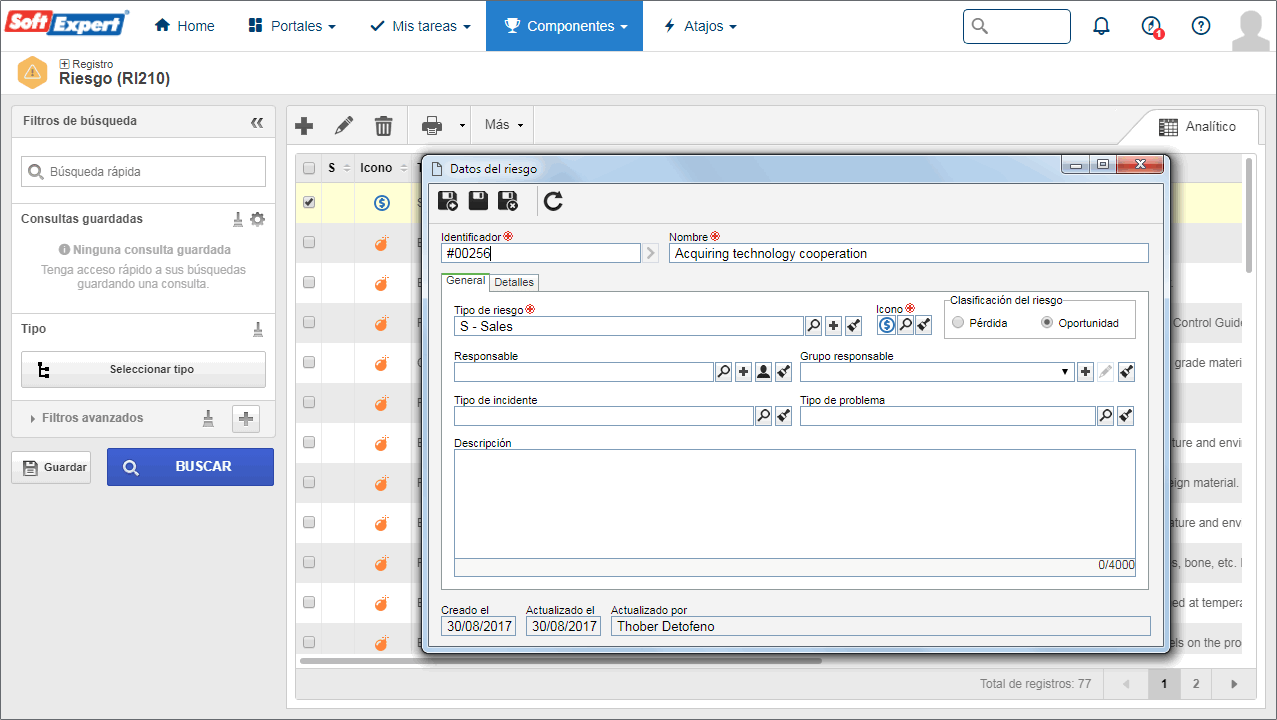Open the print options dropdown arrow
1277x720 pixels.
(462, 126)
